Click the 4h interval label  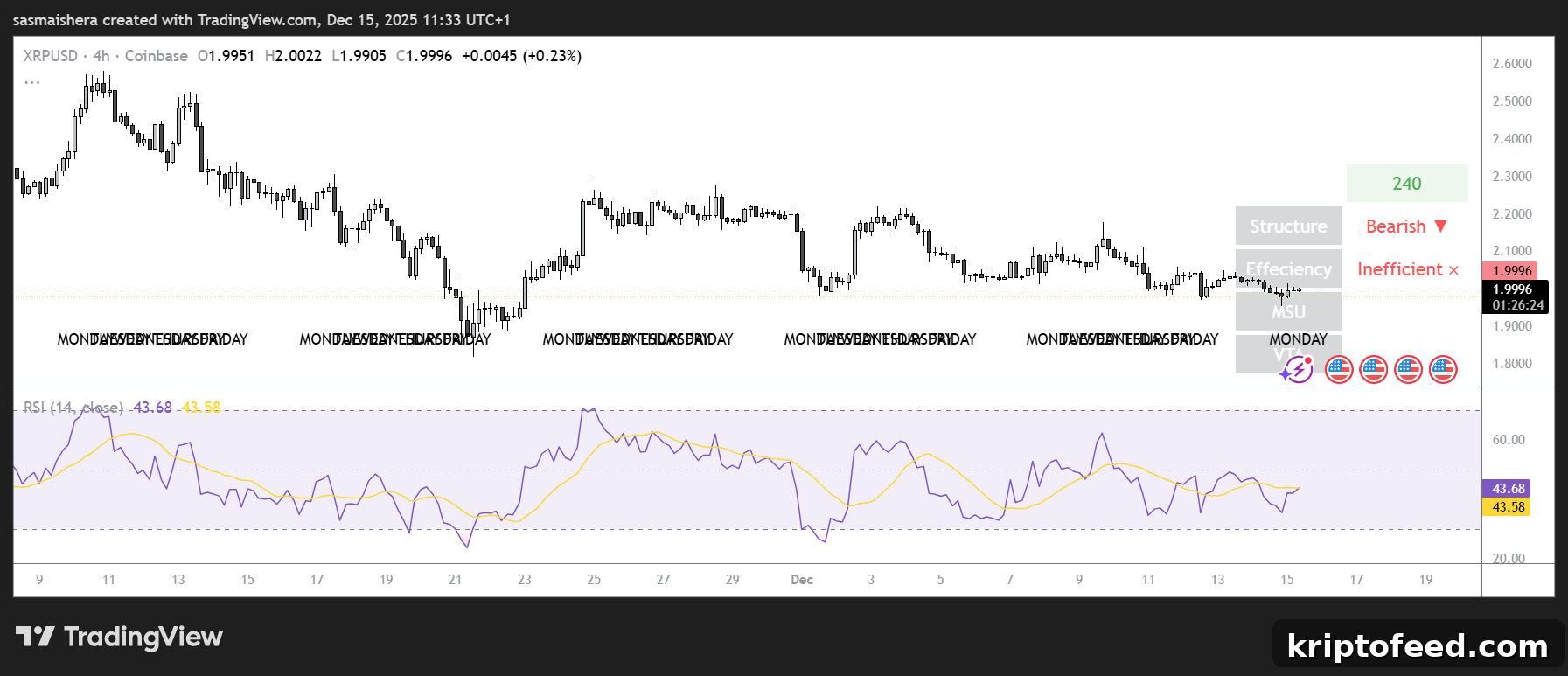101,56
